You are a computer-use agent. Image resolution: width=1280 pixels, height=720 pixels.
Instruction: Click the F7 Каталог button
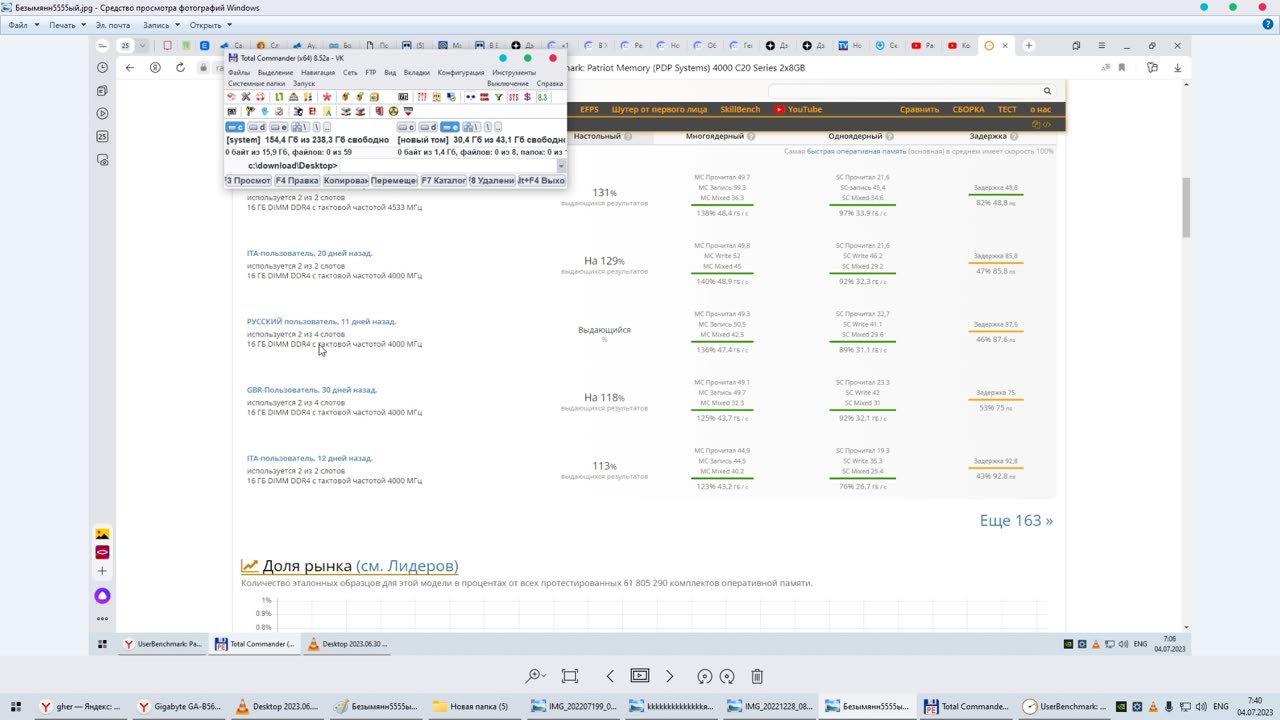point(444,181)
